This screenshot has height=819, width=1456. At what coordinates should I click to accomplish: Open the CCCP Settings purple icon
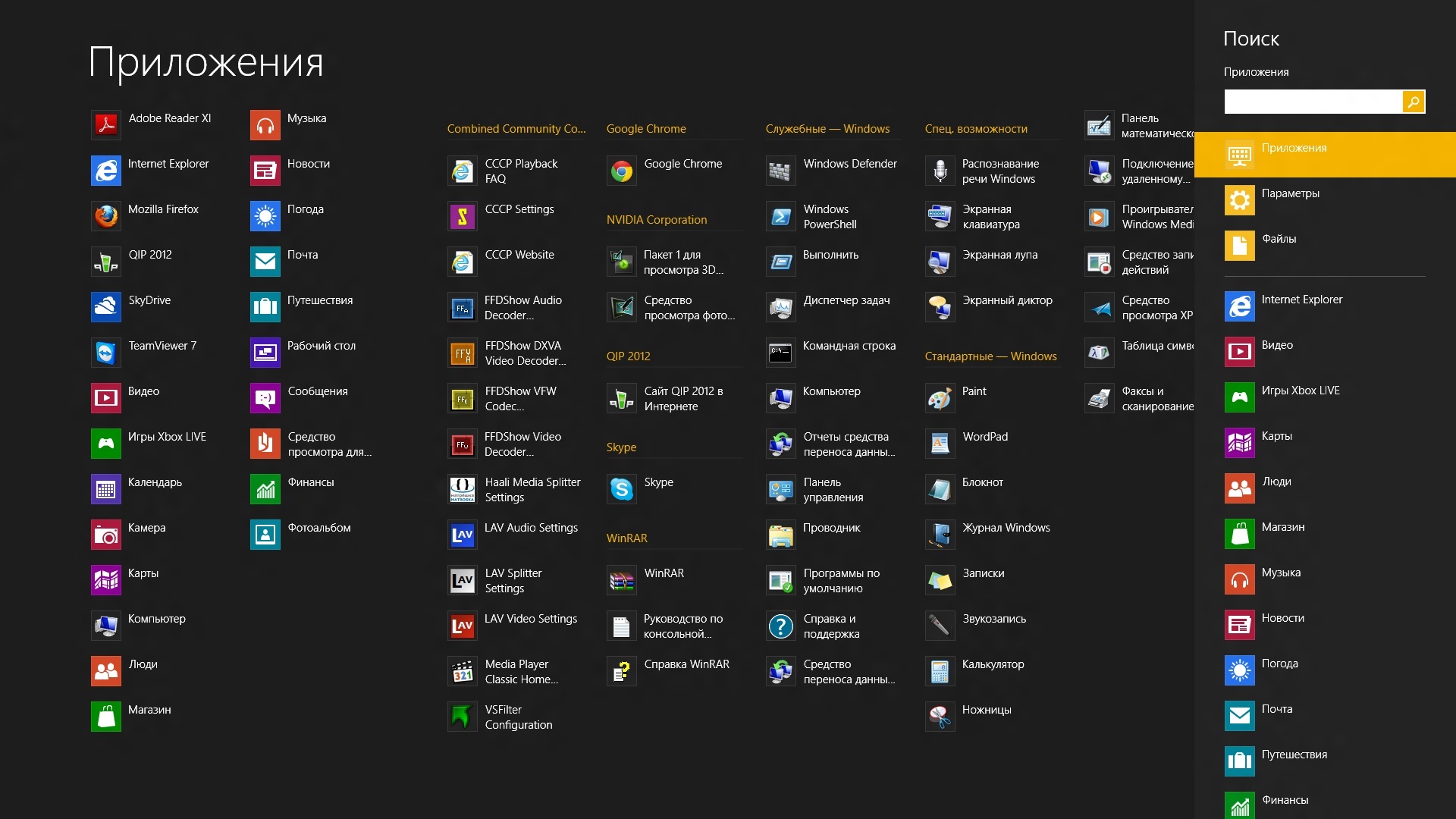[x=463, y=216]
